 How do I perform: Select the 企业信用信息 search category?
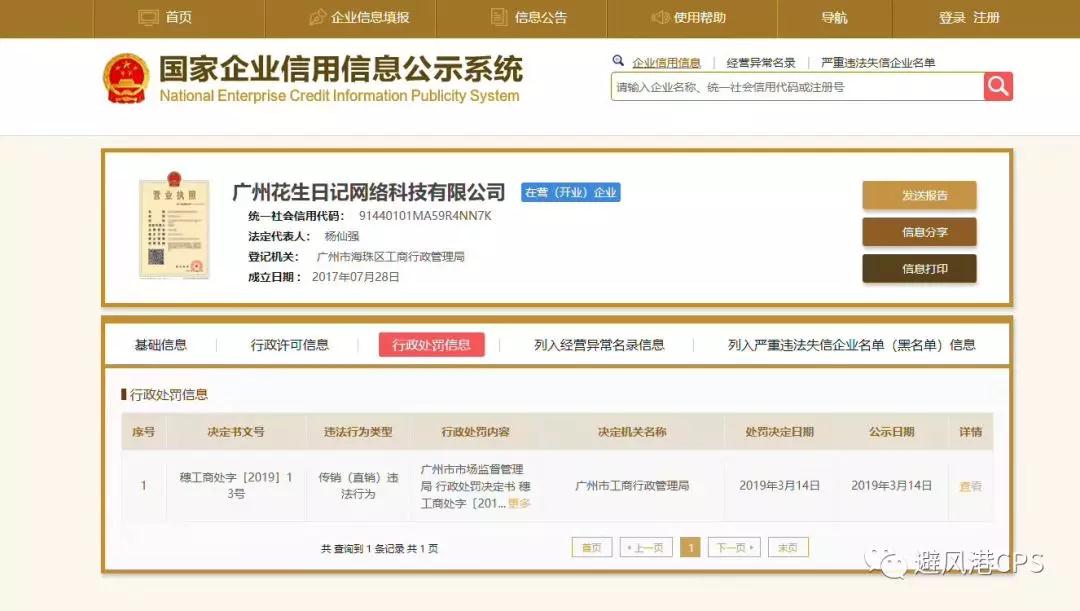[x=666, y=63]
